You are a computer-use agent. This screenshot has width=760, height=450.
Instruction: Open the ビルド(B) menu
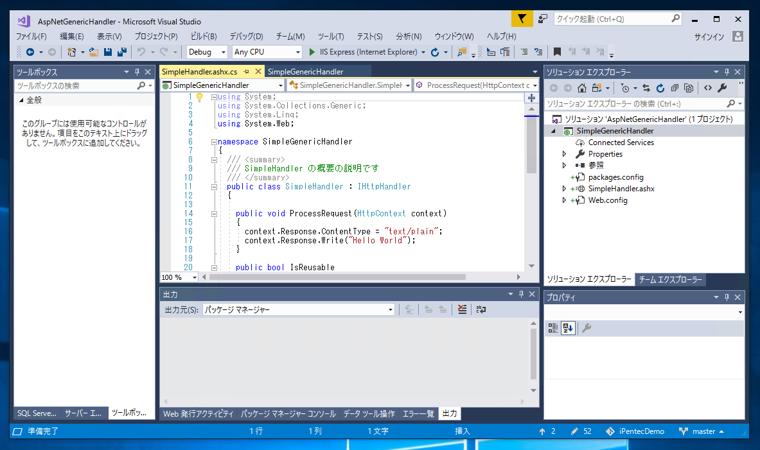coord(203,36)
